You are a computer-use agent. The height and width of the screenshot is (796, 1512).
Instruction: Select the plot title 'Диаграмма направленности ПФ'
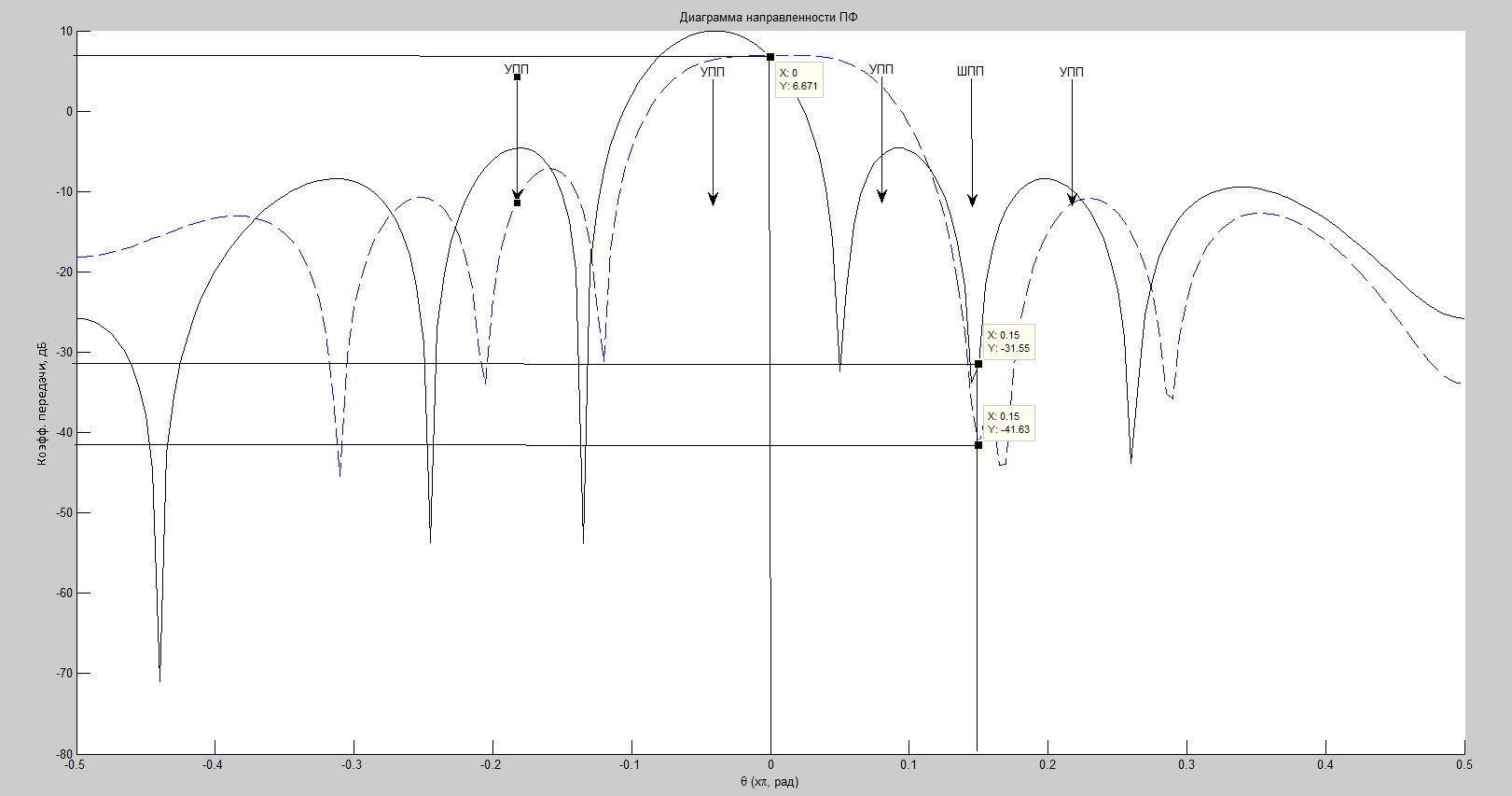pos(769,17)
